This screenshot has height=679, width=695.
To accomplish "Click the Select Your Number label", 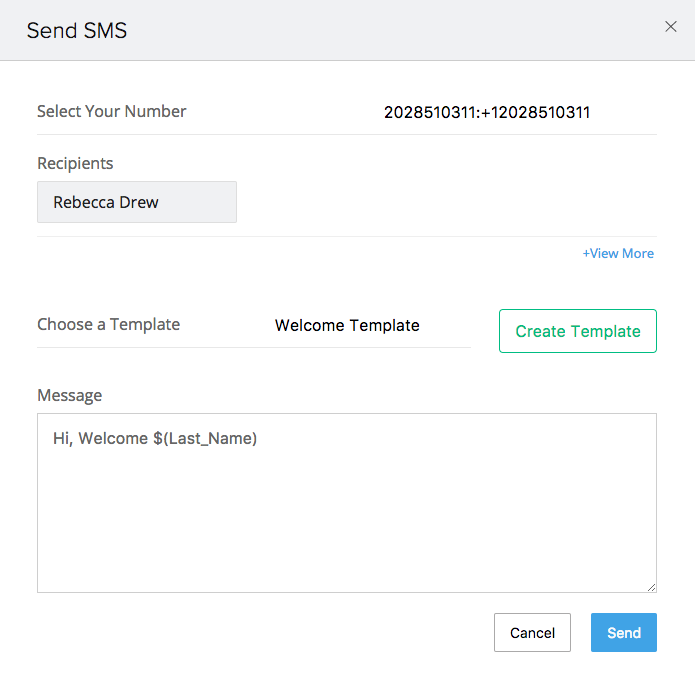I will [112, 111].
